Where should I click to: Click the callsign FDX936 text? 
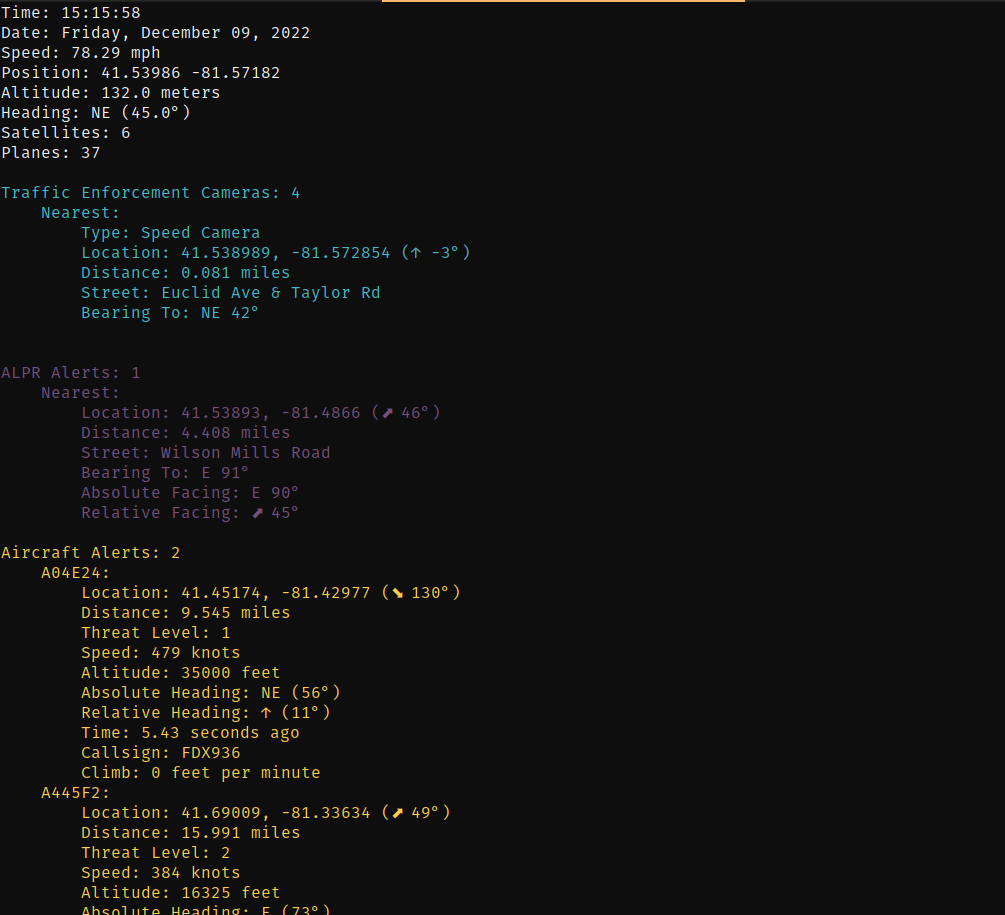point(205,753)
